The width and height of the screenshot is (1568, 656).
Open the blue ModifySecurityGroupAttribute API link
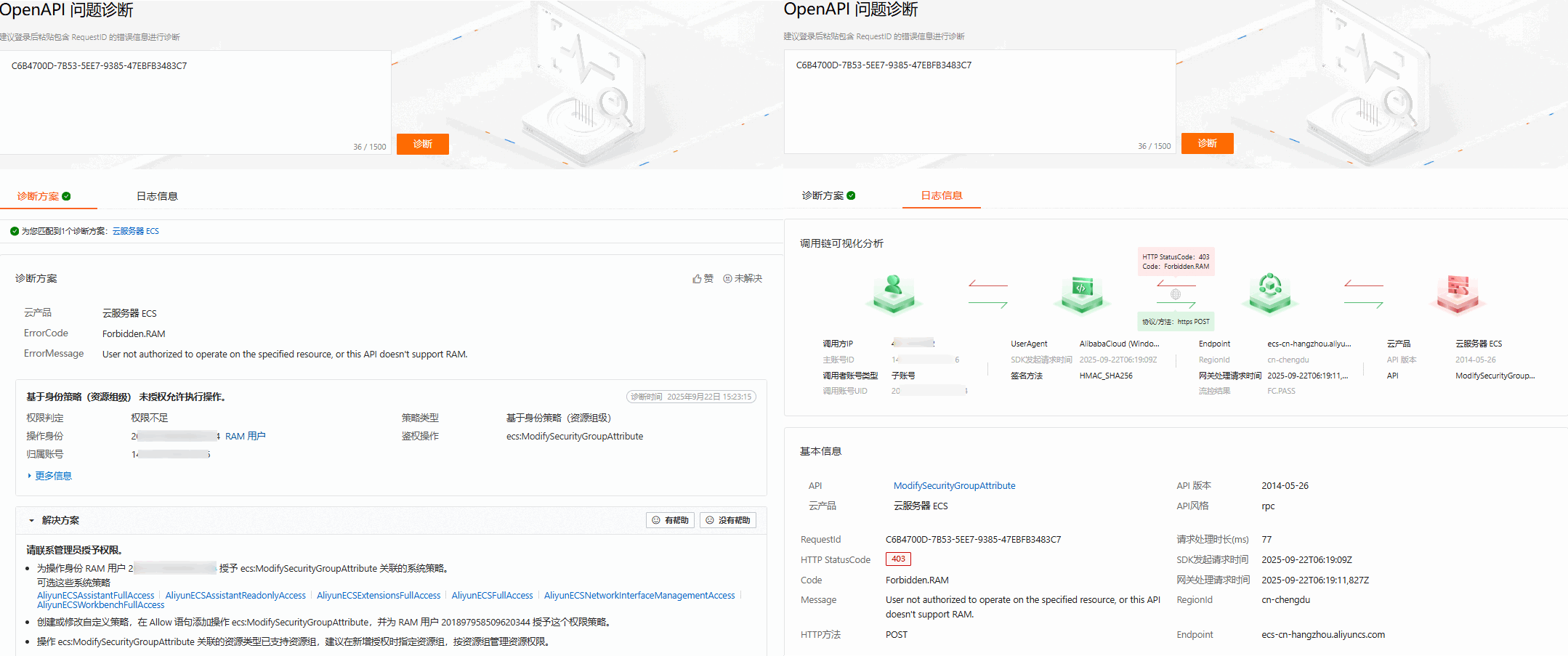click(955, 486)
